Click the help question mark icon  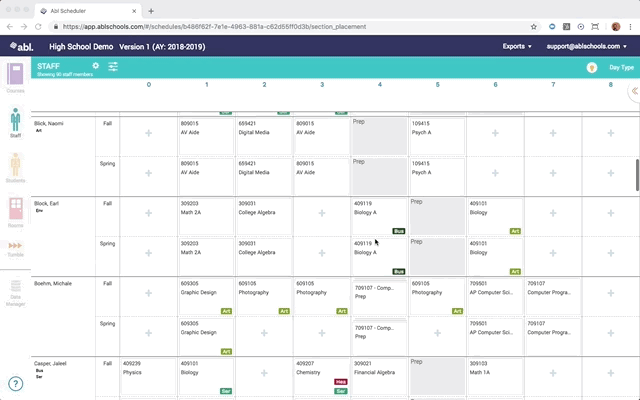coord(16,383)
